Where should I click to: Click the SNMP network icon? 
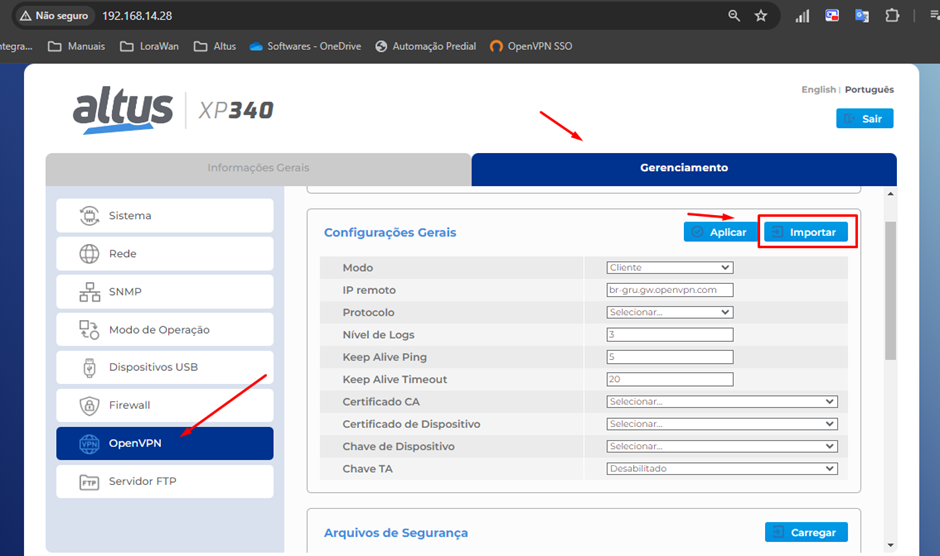click(x=89, y=292)
